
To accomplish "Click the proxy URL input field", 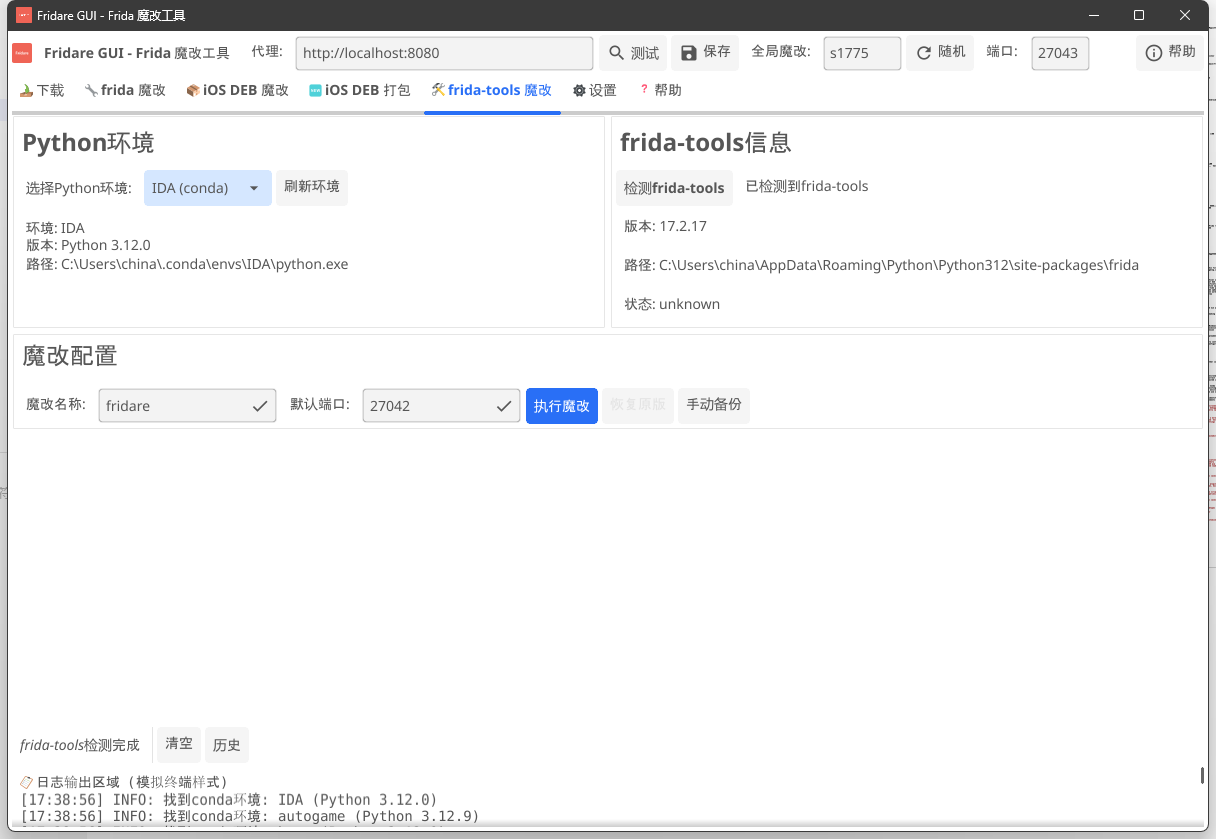I will coord(445,53).
